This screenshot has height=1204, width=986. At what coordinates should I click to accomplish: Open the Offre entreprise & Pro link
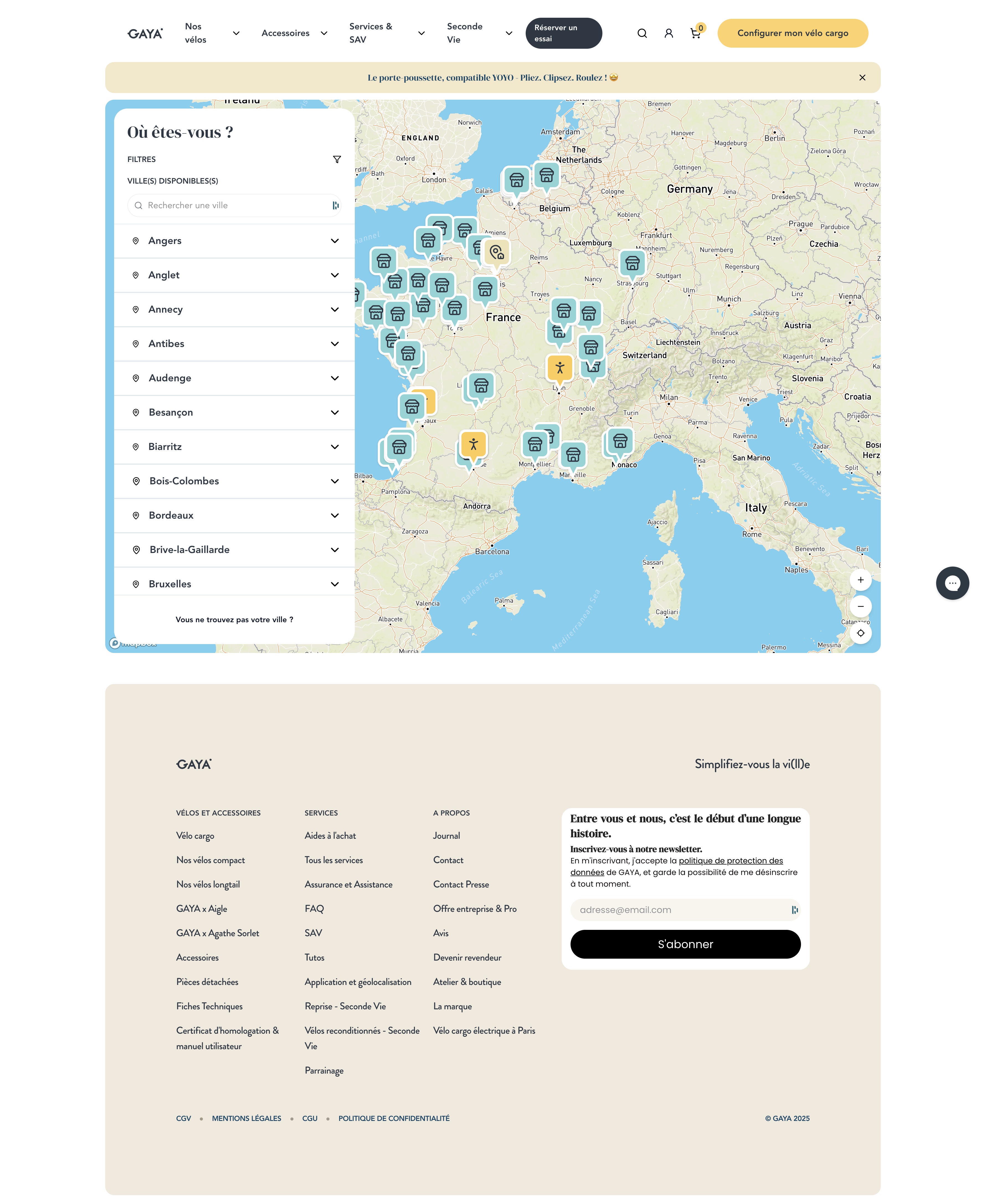[475, 909]
